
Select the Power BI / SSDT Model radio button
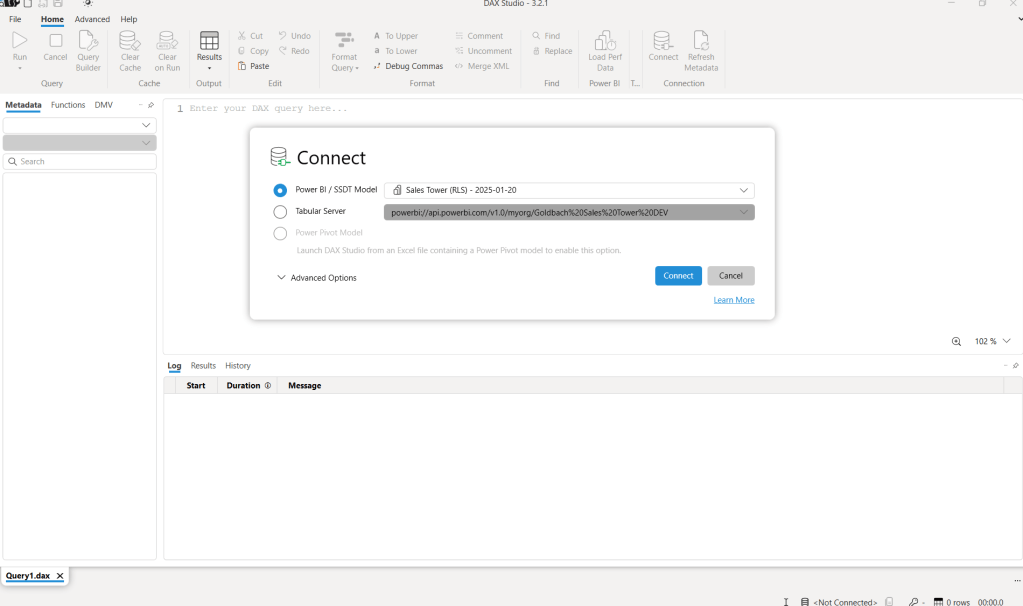tap(280, 190)
